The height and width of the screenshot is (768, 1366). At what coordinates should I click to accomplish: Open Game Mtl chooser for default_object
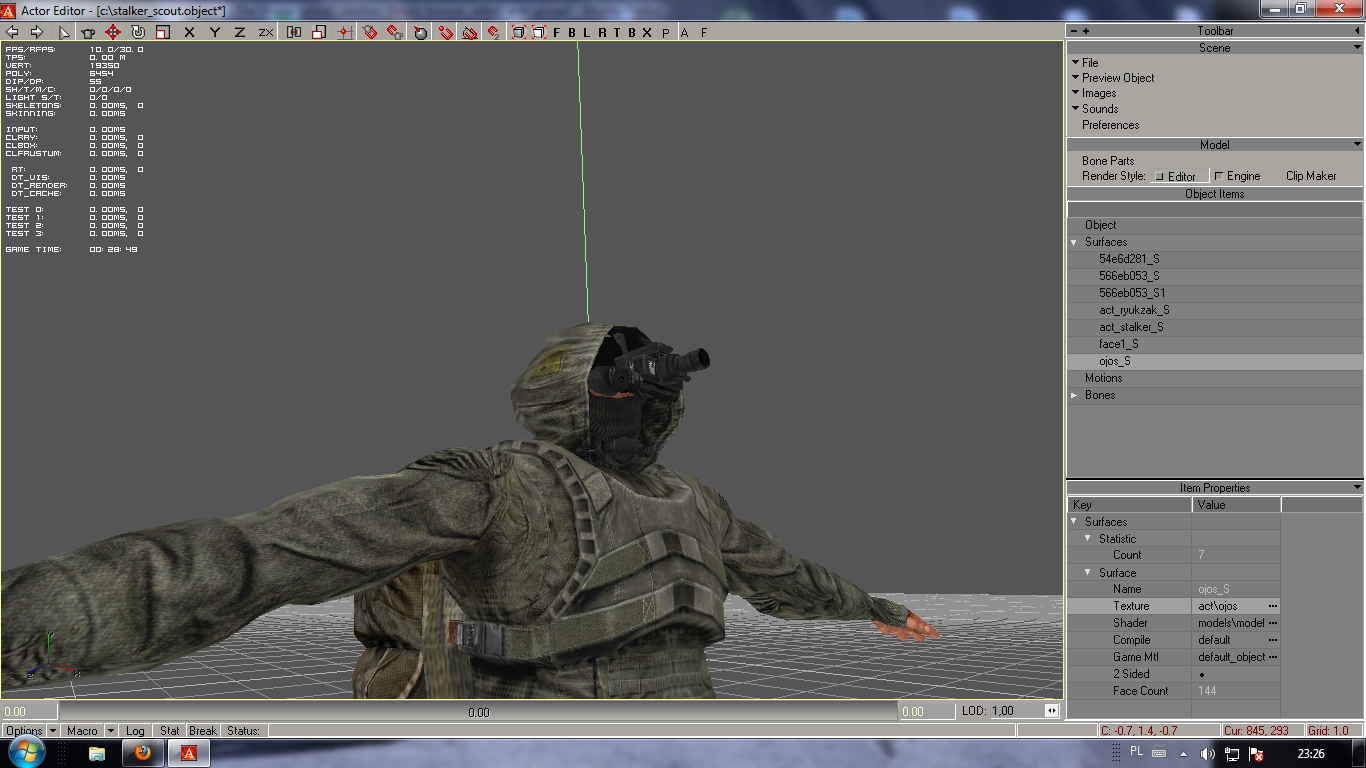click(x=1273, y=657)
